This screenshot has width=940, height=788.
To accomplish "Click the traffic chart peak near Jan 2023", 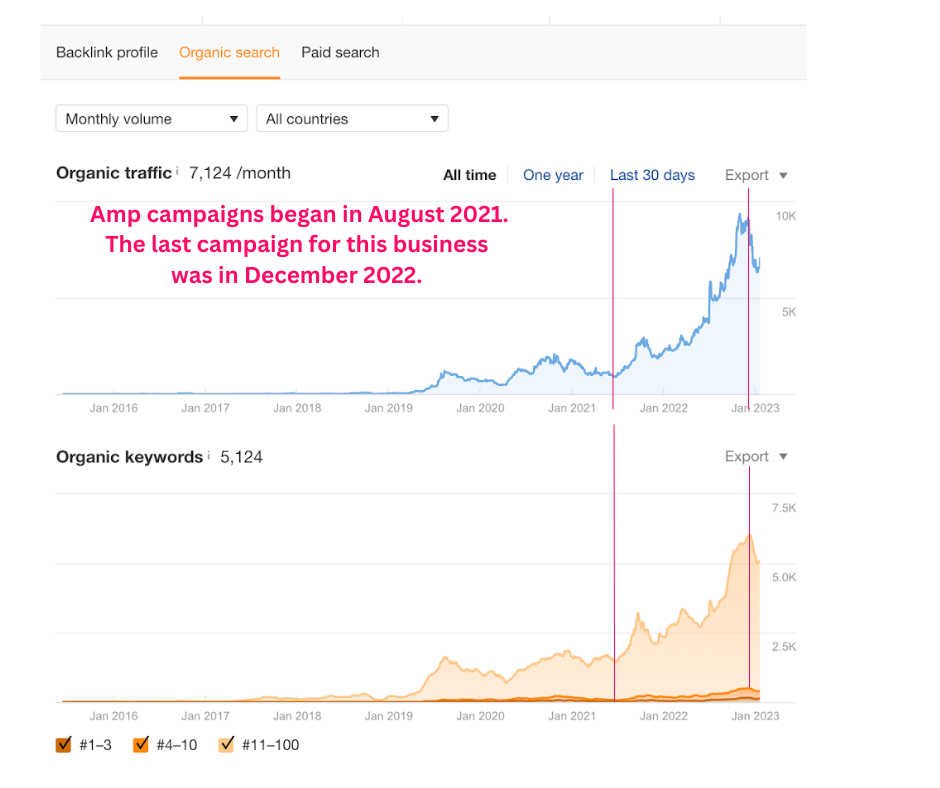I will click(741, 217).
